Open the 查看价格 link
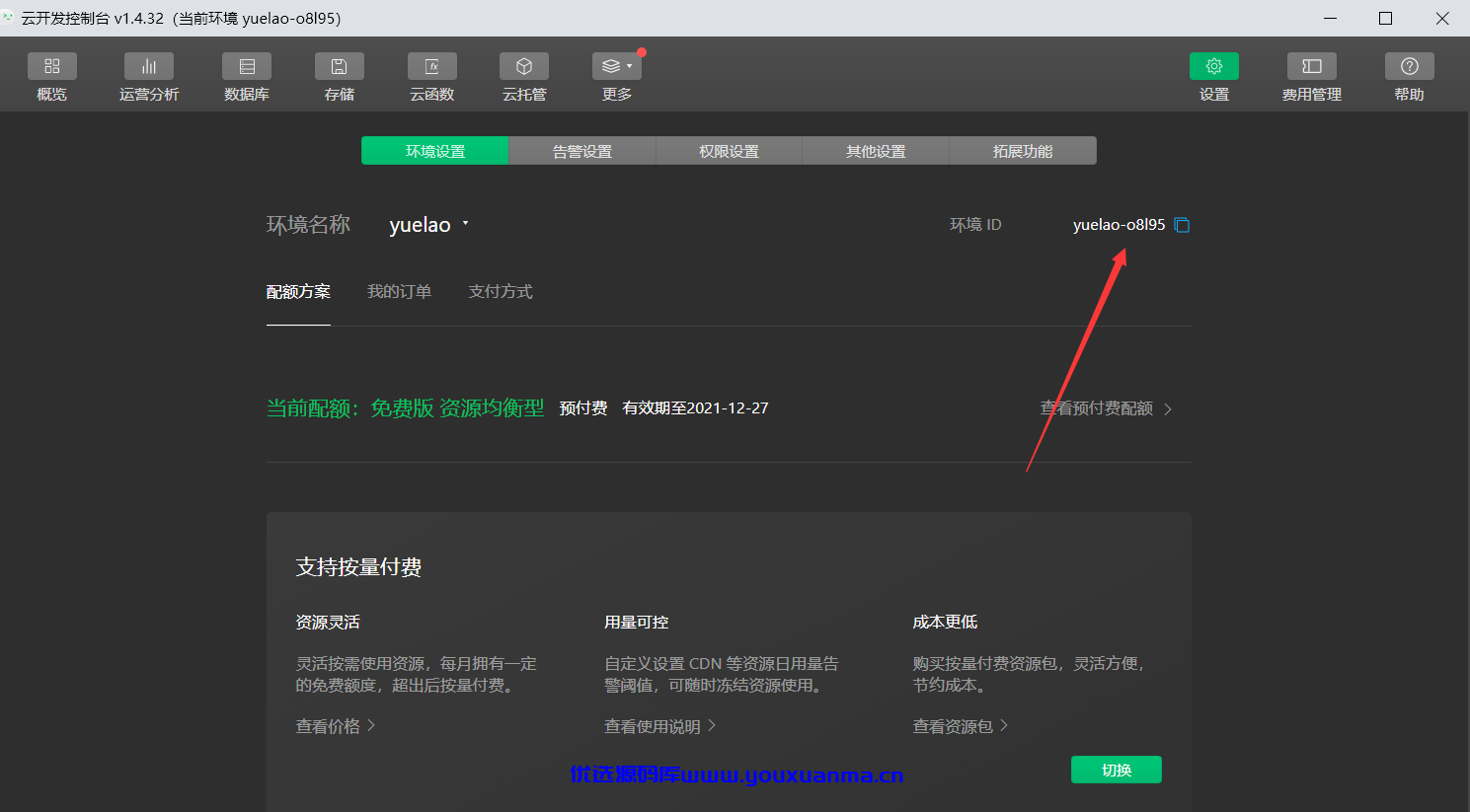The width and height of the screenshot is (1470, 812). coord(336,726)
